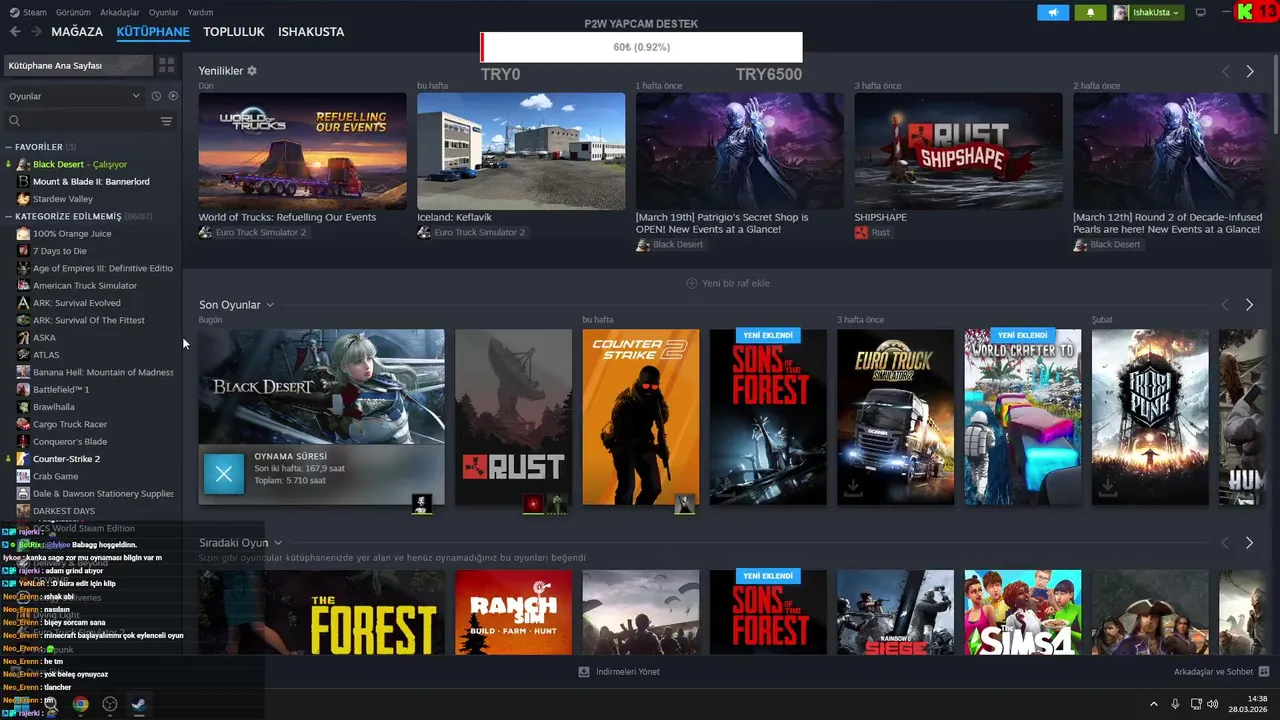Click Yeni bir raf ekle text
1280x720 pixels.
tap(736, 283)
